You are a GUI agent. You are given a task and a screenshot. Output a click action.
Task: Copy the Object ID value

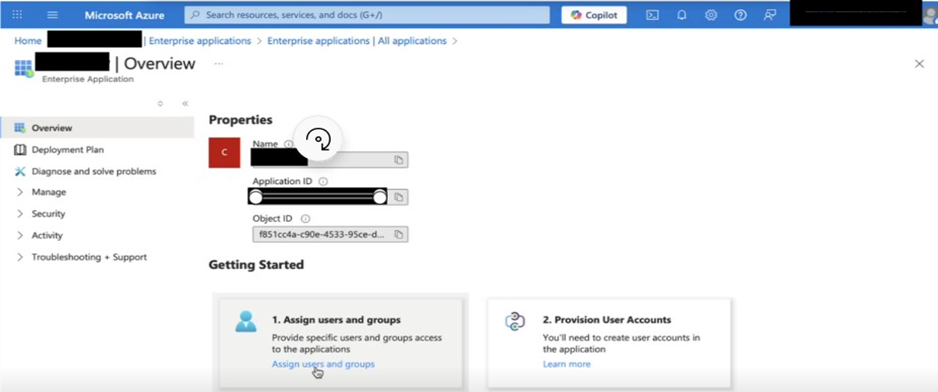[398, 235]
